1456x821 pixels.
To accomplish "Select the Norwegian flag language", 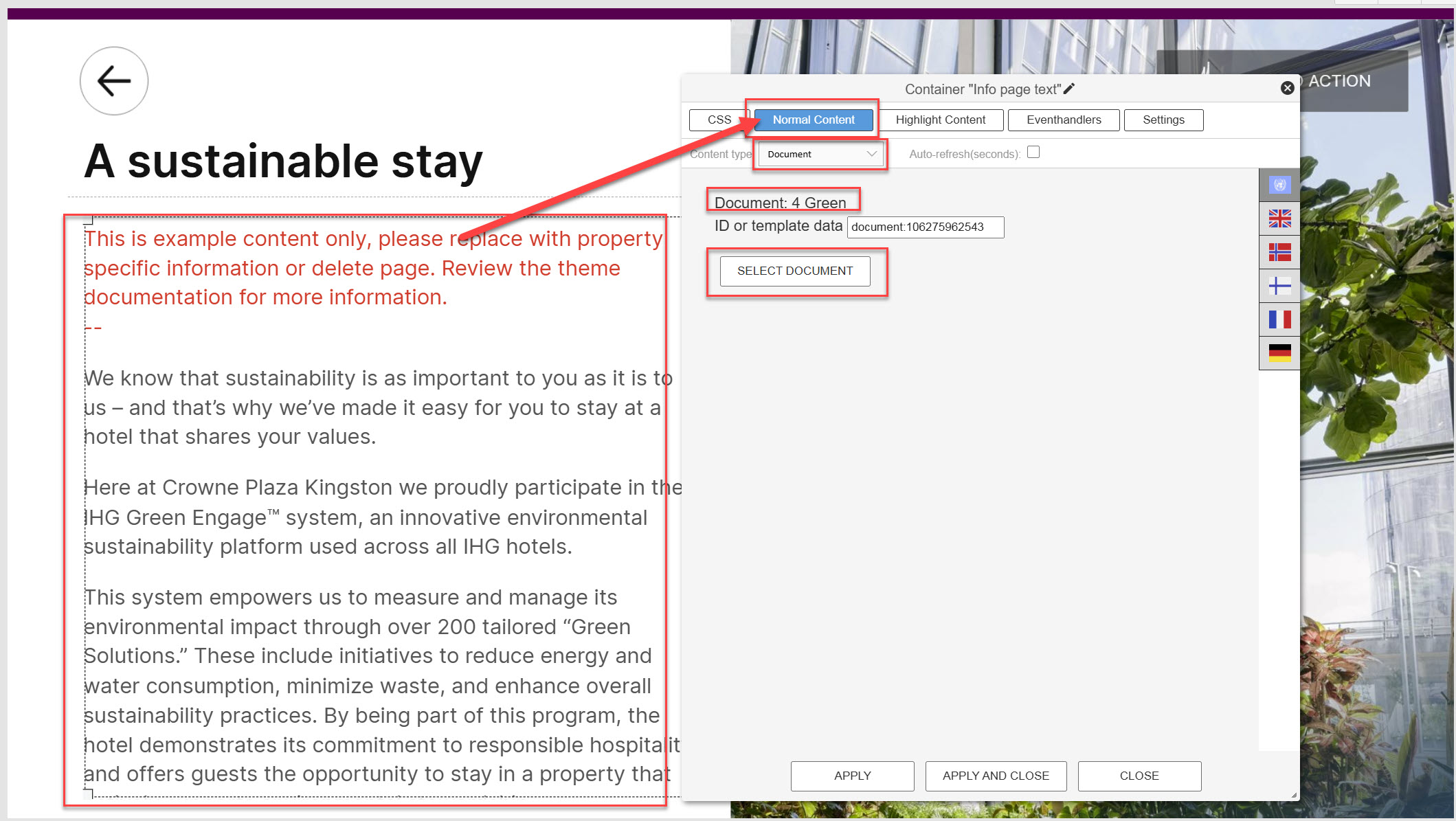I will pos(1279,252).
